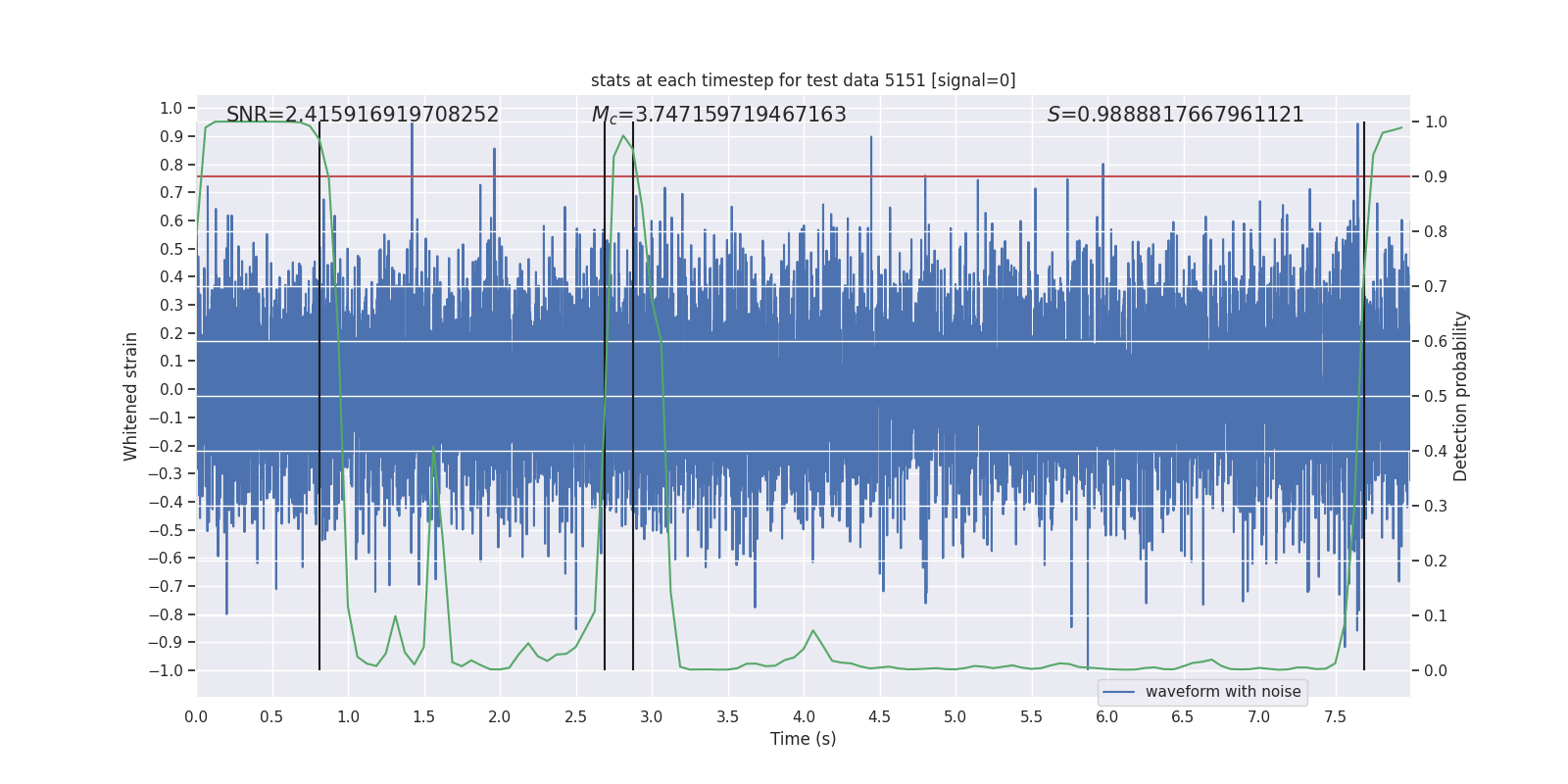This screenshot has height=784, width=1568.
Task: Click the 0.9 tick on detection probability axis
Action: coord(1436,176)
